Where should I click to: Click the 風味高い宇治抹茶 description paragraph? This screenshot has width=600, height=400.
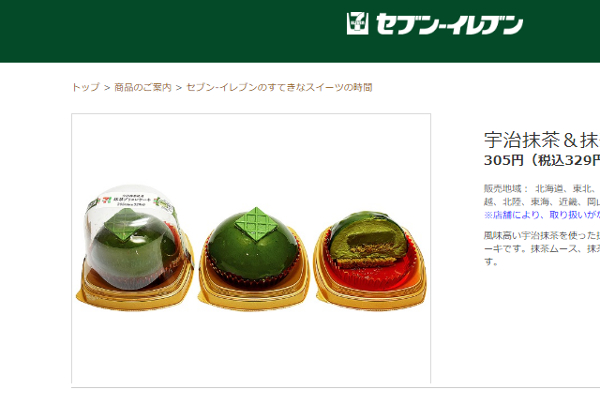(x=542, y=249)
